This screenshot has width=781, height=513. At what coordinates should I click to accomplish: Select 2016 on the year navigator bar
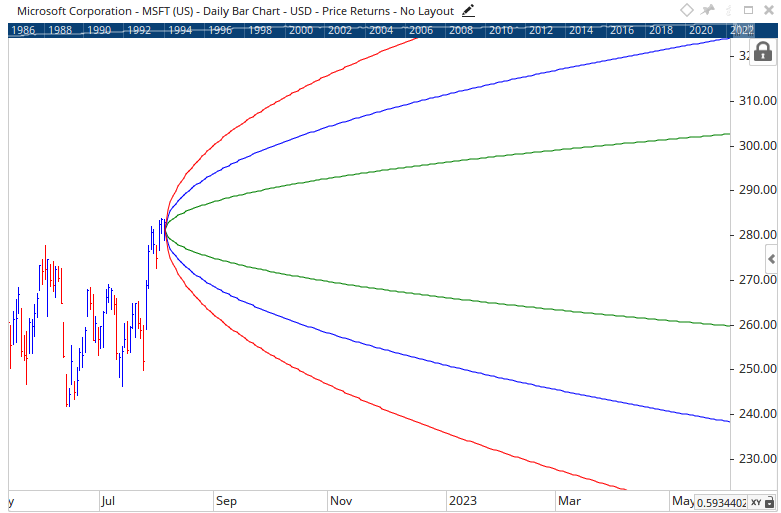[622, 30]
